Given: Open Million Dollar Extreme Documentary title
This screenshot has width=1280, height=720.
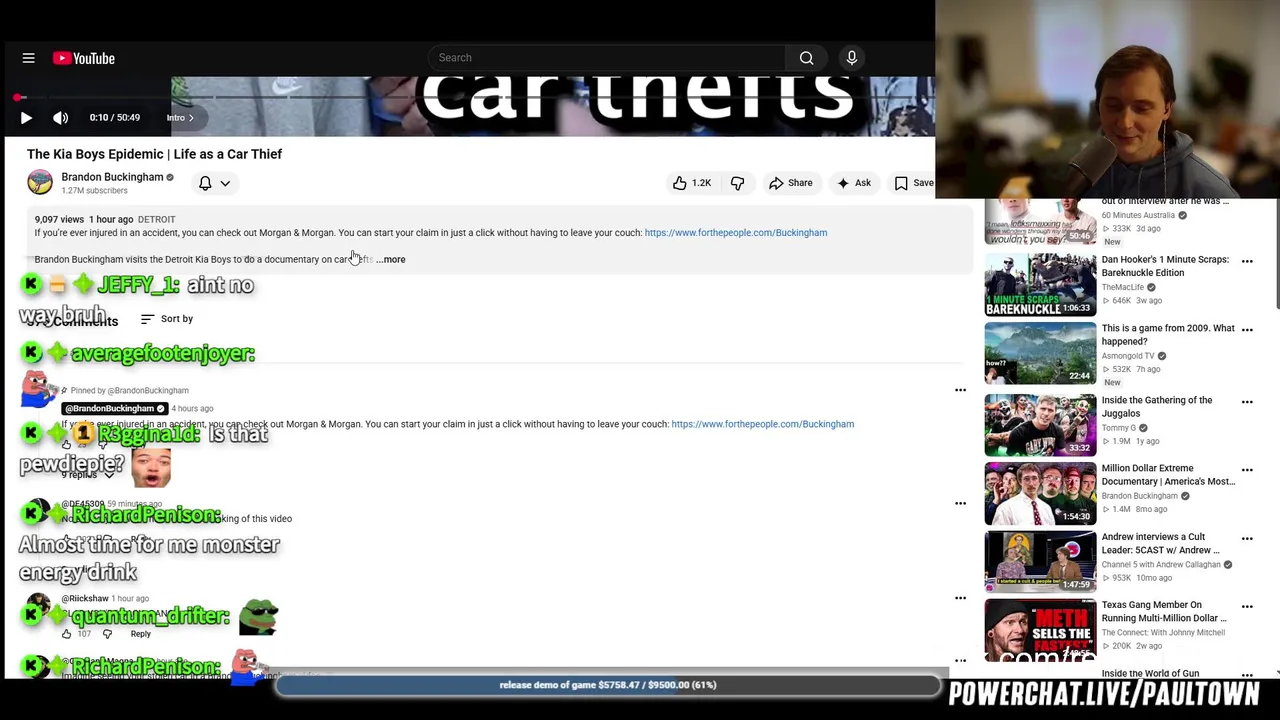Looking at the screenshot, I should (x=1168, y=475).
